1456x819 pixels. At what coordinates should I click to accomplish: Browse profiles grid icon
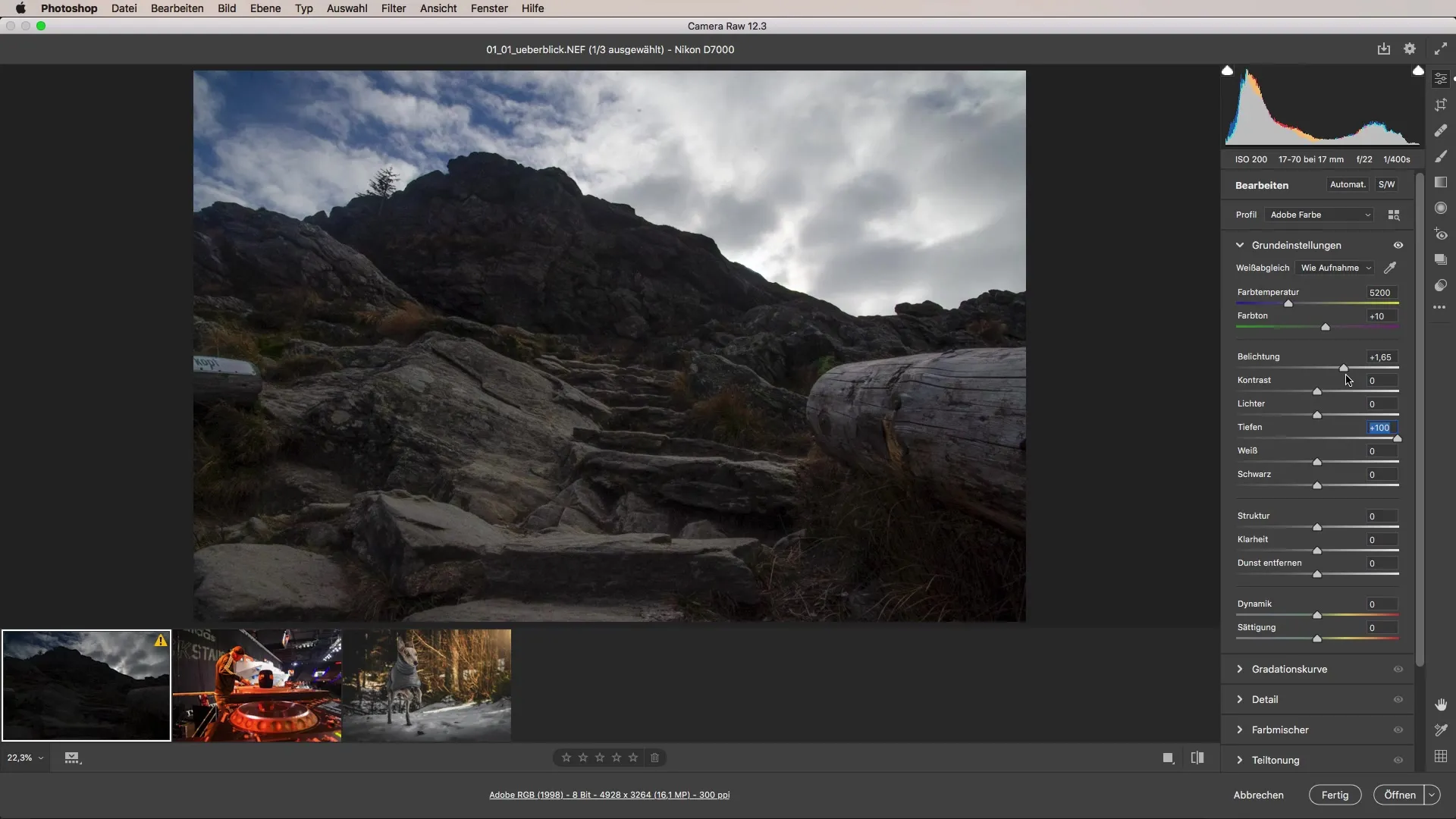tap(1394, 215)
